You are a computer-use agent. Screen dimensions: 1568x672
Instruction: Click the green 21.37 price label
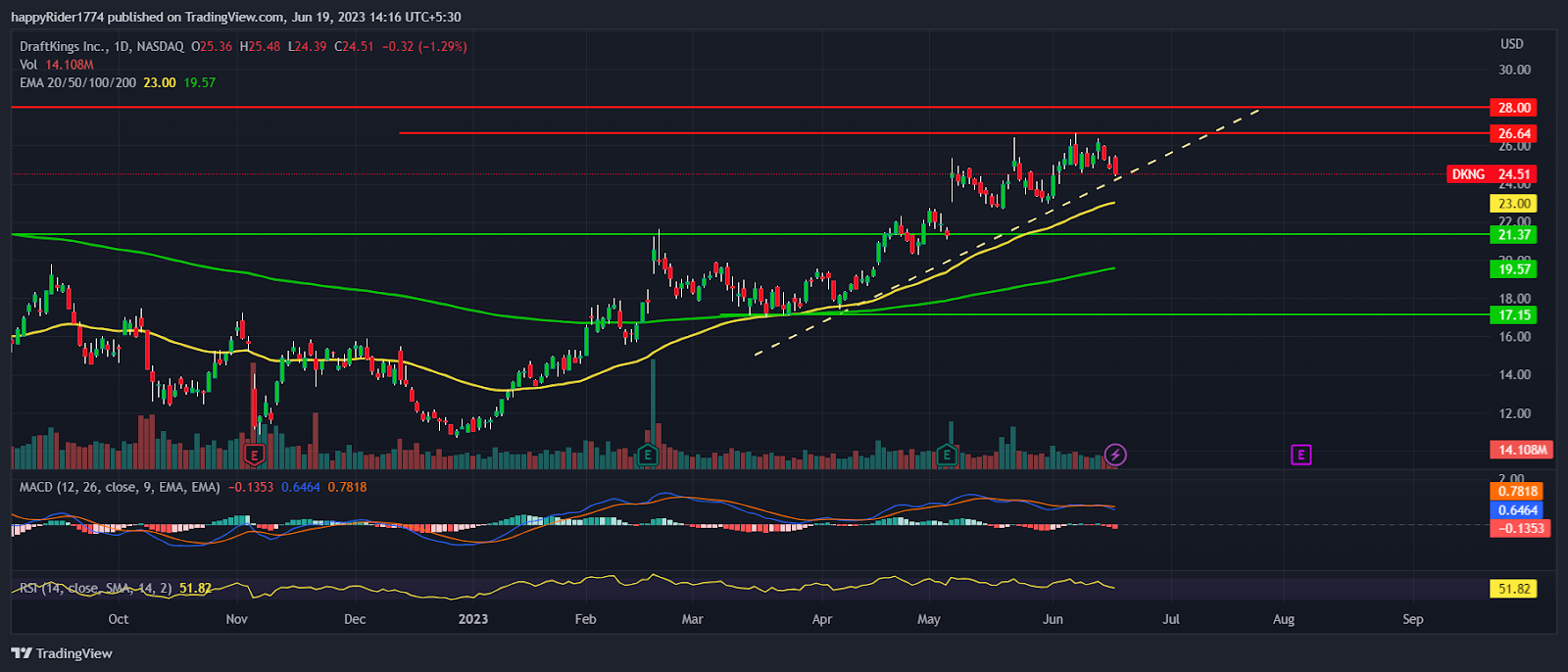point(1513,235)
